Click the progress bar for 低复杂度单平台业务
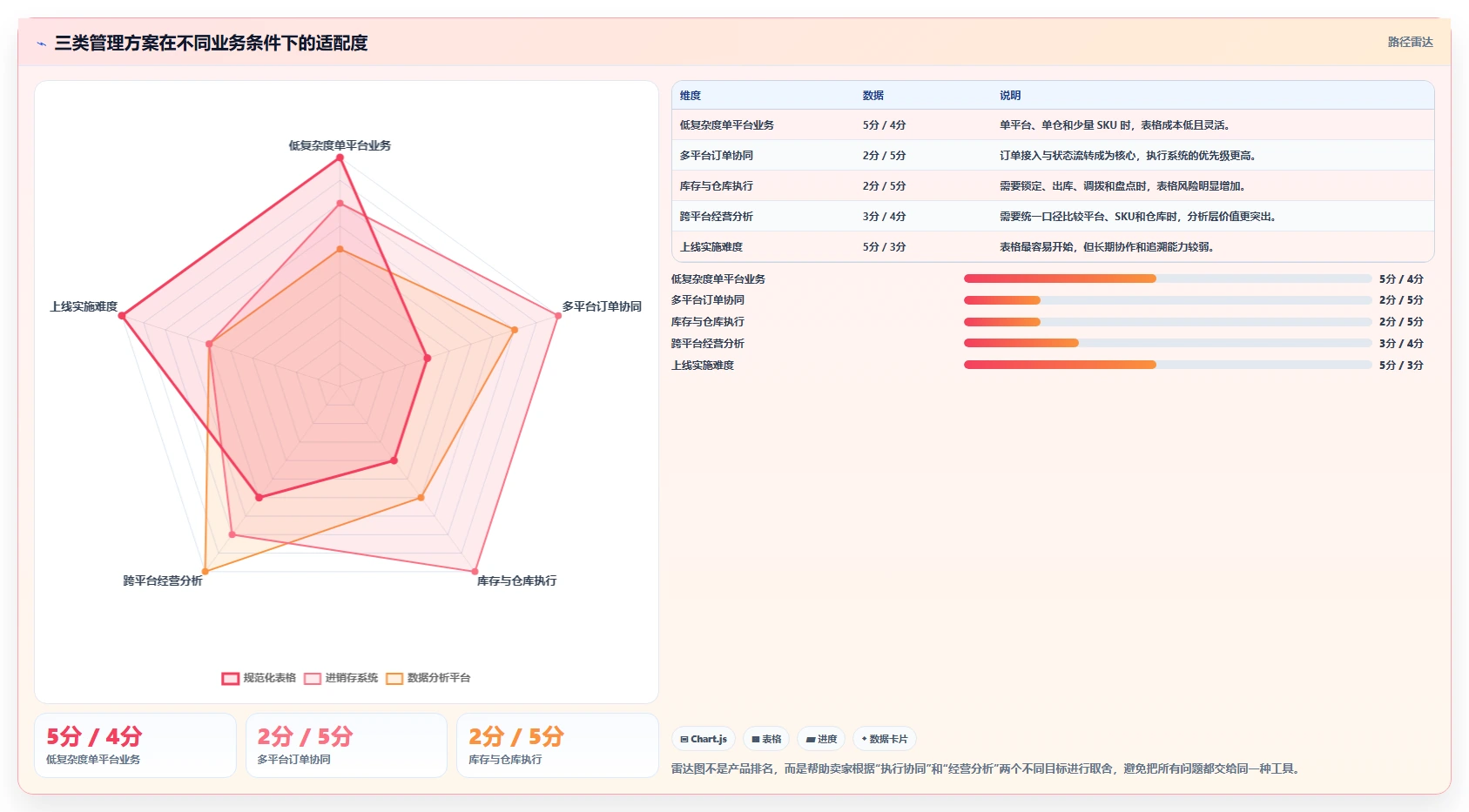The image size is (1469, 812). click(1168, 278)
